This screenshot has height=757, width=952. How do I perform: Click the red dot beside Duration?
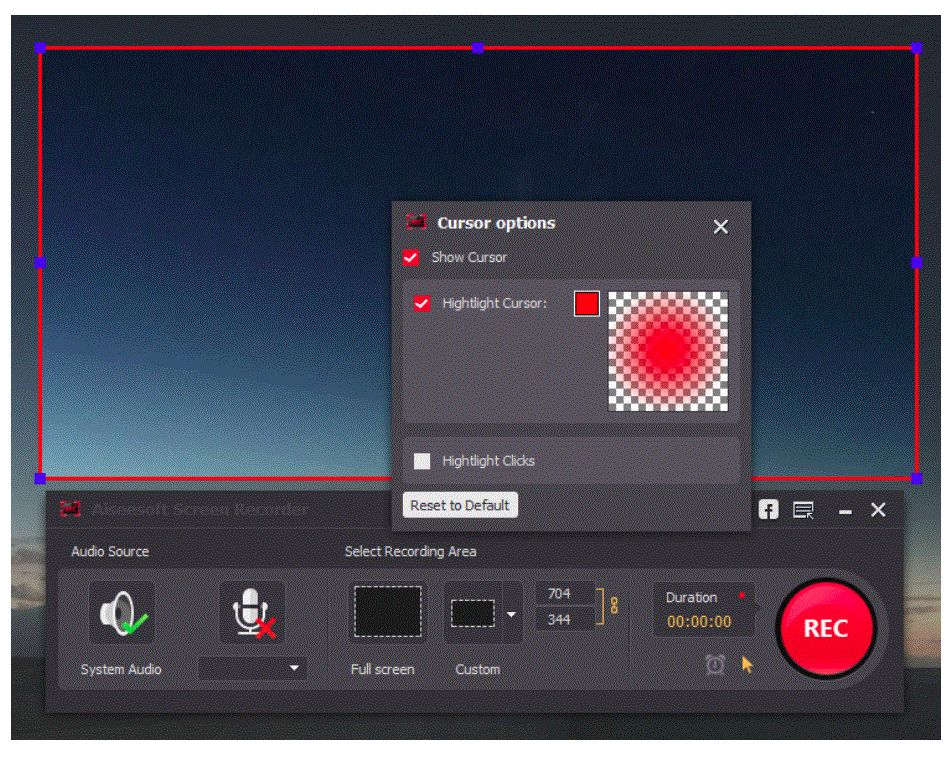[x=742, y=596]
